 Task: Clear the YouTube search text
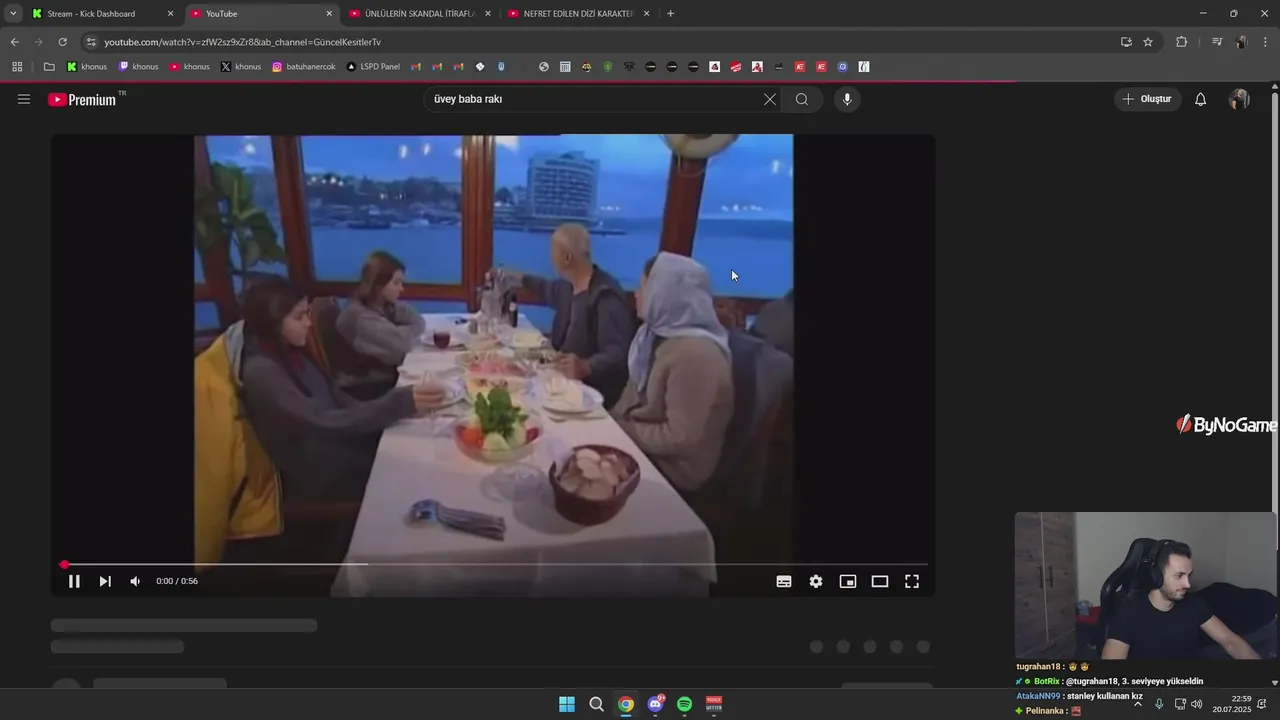click(x=770, y=99)
